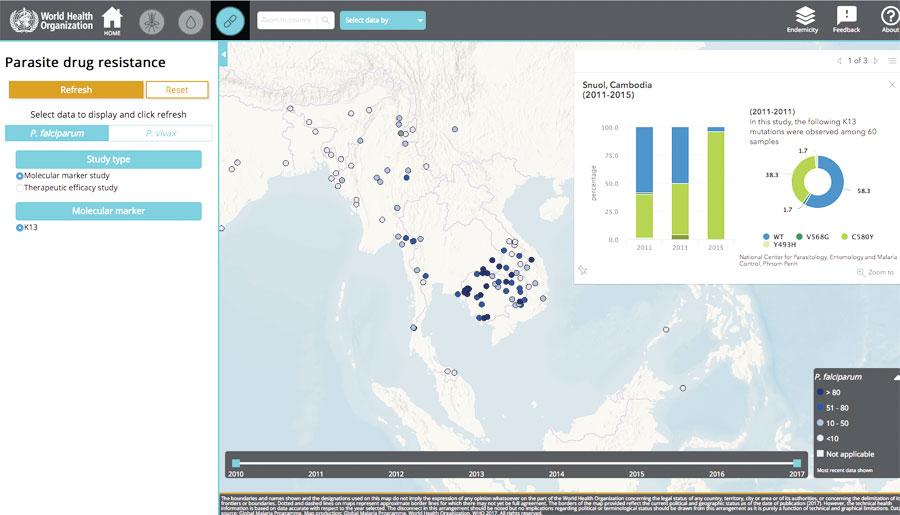Click Zoom to link in popup
Image resolution: width=900 pixels, height=515 pixels.
875,272
